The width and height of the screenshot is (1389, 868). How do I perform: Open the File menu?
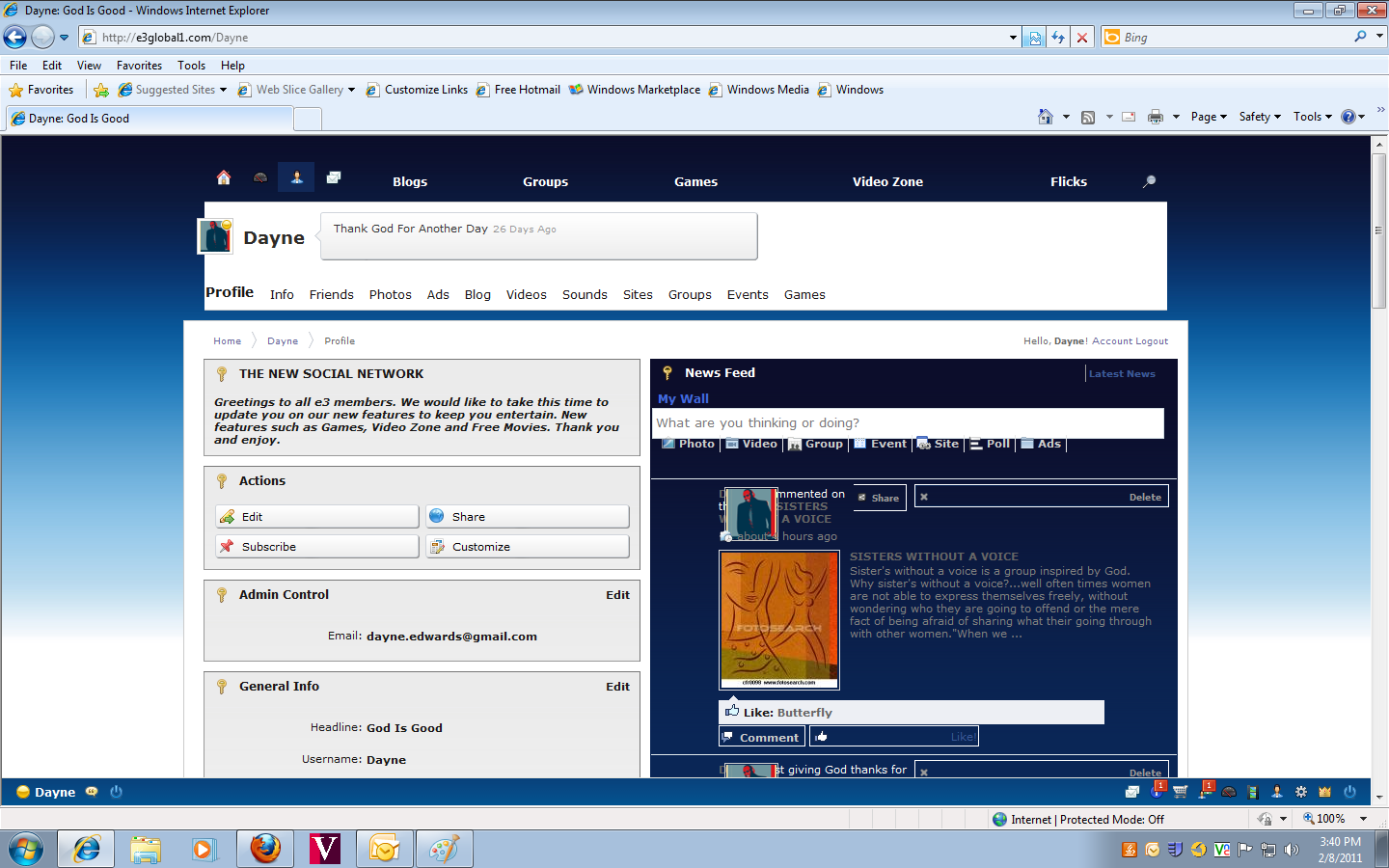pos(18,66)
